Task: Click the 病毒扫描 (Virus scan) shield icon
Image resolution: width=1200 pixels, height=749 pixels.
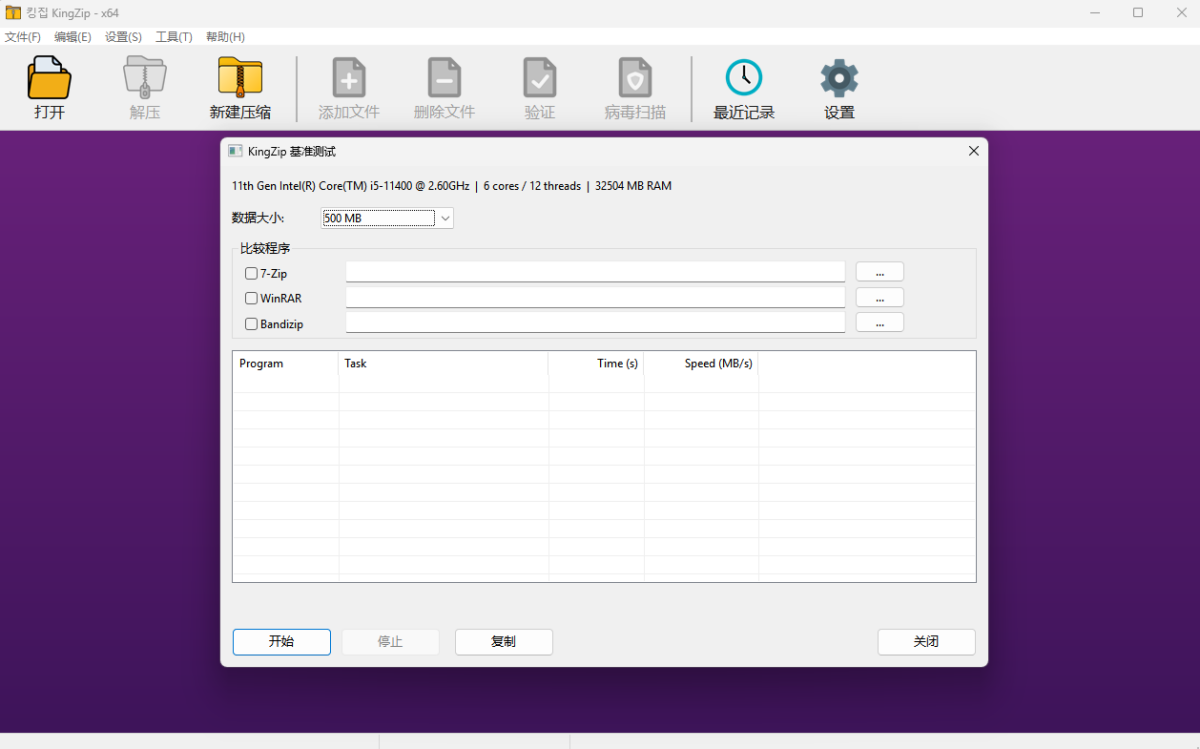Action: (635, 78)
